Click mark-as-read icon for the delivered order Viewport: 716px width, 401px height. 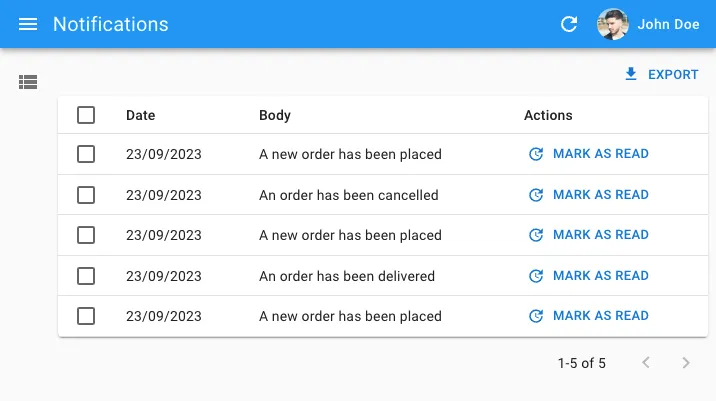pyautogui.click(x=536, y=276)
